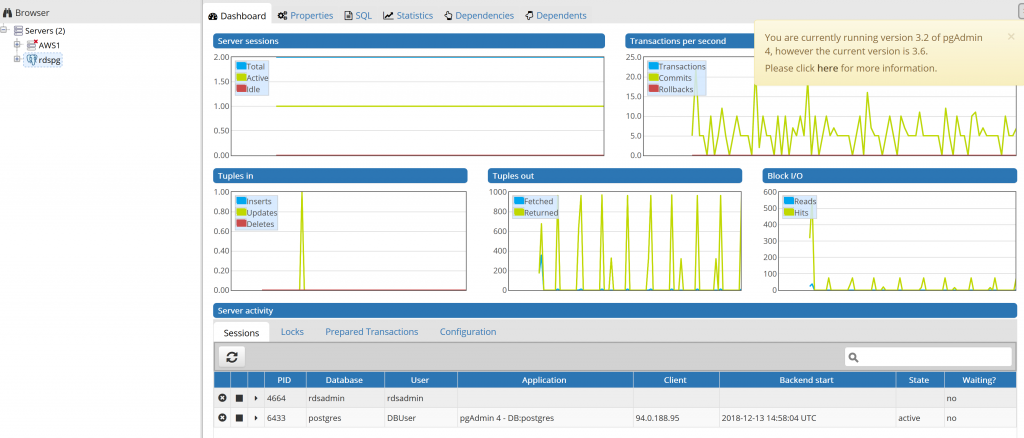This screenshot has width=1024, height=438.
Task: Click the Active legend swatch in Server sessions
Action: click(241, 77)
